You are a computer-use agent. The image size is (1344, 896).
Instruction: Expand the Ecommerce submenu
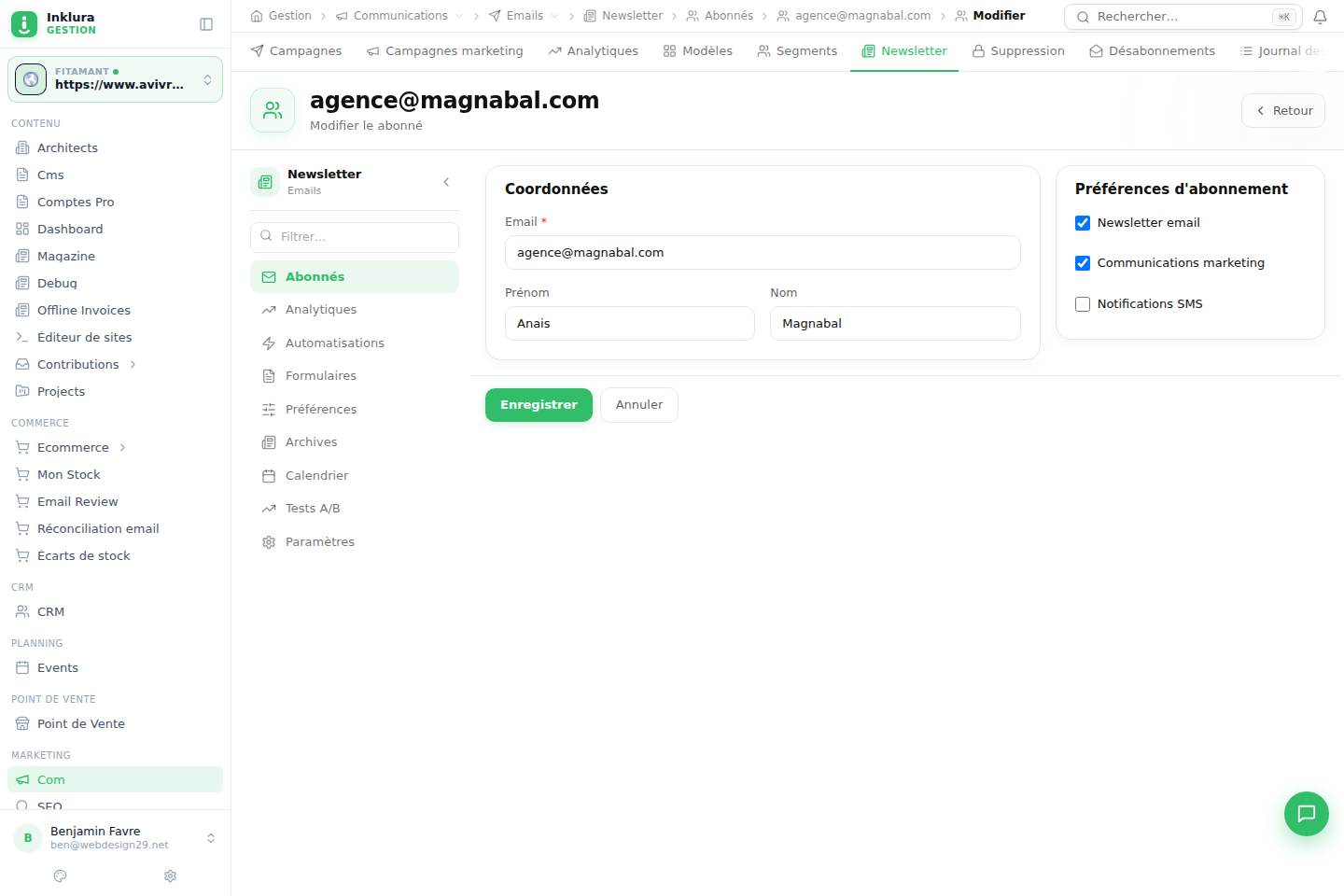coord(122,447)
